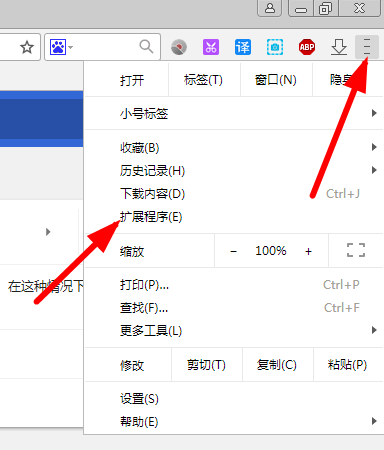Click the bookmark star icon
This screenshot has height=450, width=384.
[27, 47]
